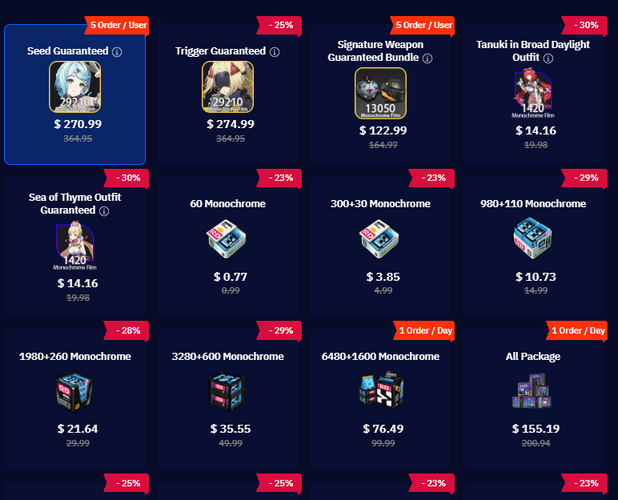Open Sea of Thyme Outfit info icon
The width and height of the screenshot is (618, 500).
104,211
